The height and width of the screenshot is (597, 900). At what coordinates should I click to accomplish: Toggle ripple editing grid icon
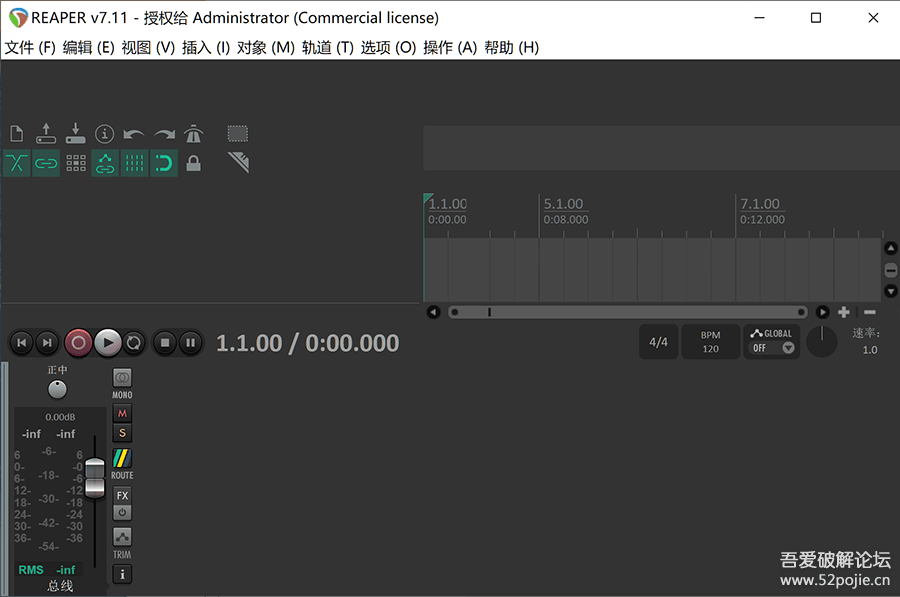coord(76,164)
